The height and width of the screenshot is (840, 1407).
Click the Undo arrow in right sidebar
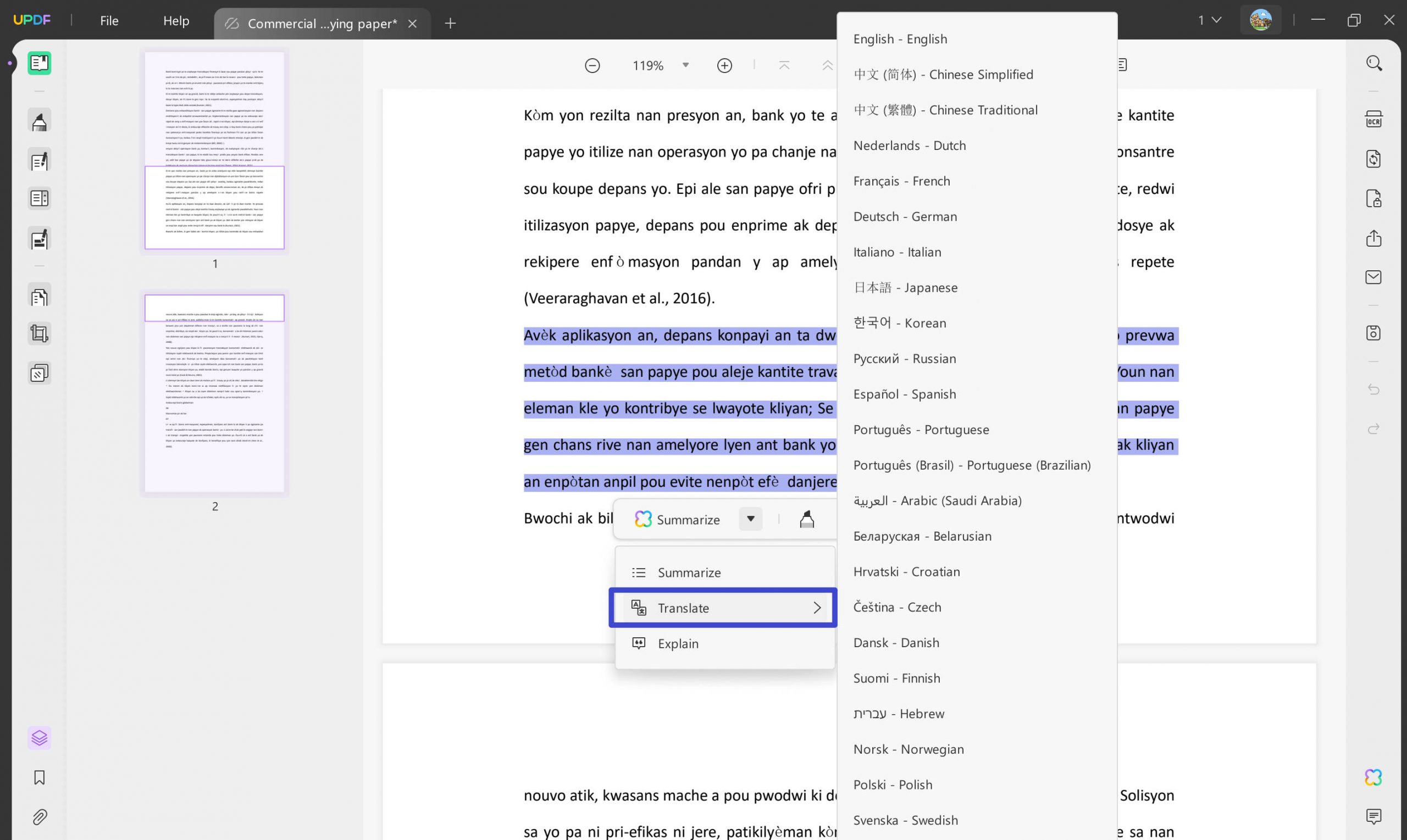coord(1373,390)
